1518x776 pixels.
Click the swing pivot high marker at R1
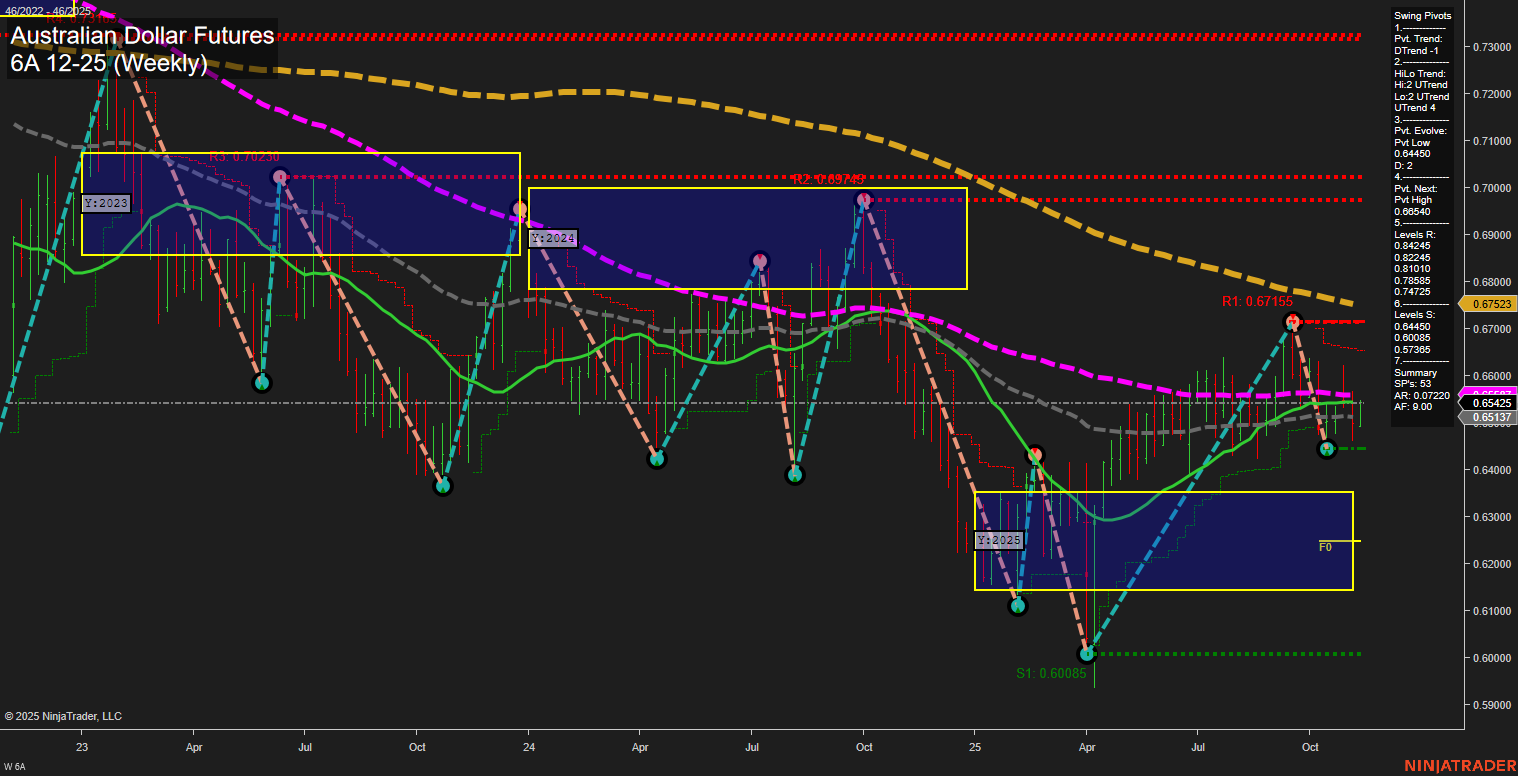pyautogui.click(x=1291, y=321)
